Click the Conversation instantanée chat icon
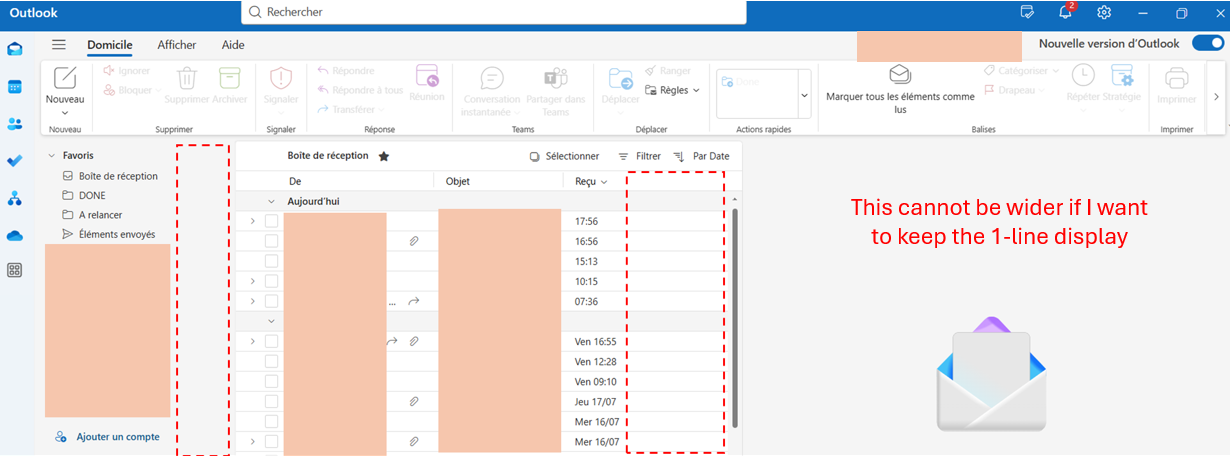 [x=491, y=78]
